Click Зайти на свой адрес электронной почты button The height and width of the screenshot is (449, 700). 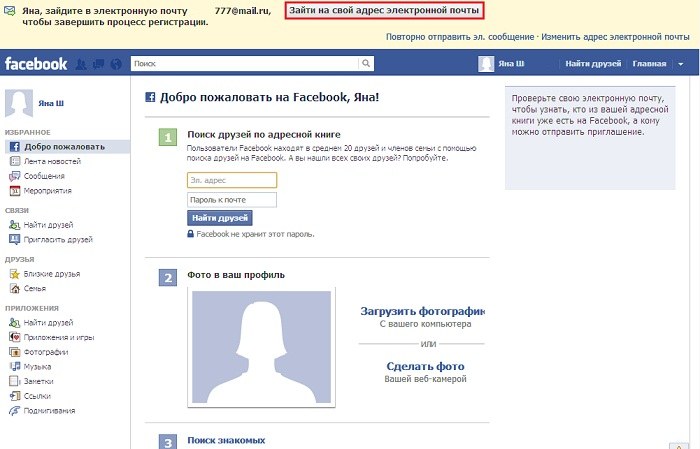[x=384, y=10]
